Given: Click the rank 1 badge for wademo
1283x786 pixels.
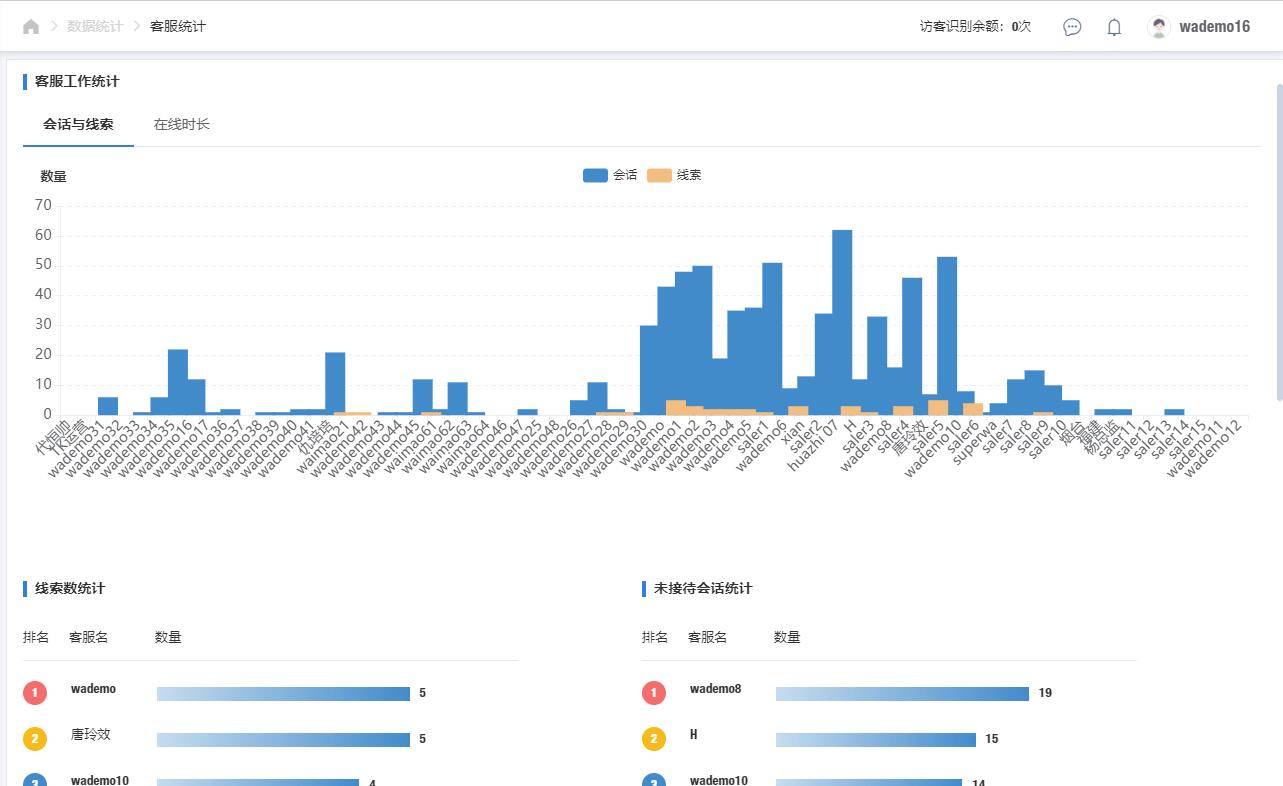Looking at the screenshot, I should 35,692.
